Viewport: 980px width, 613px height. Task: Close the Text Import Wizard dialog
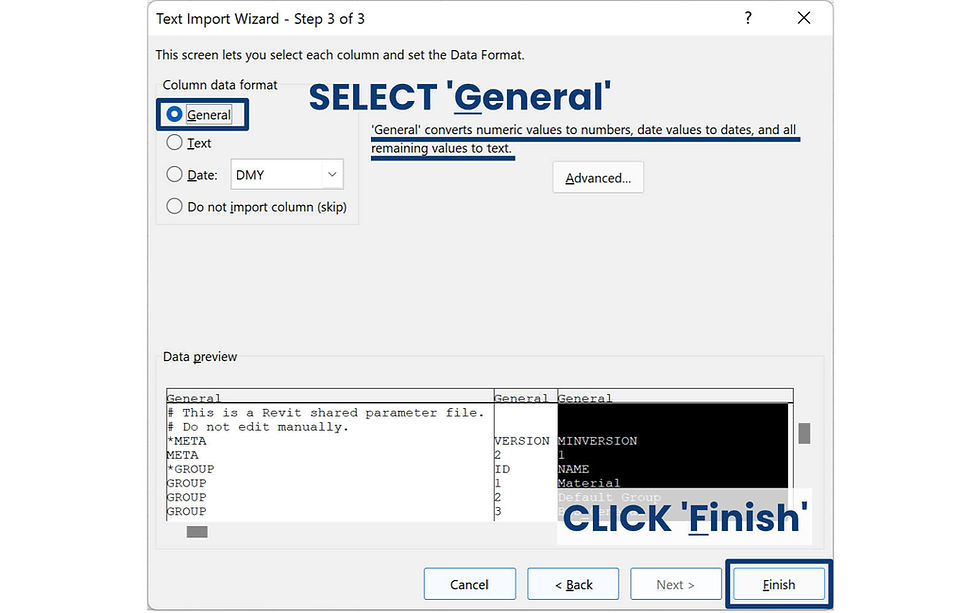804,18
